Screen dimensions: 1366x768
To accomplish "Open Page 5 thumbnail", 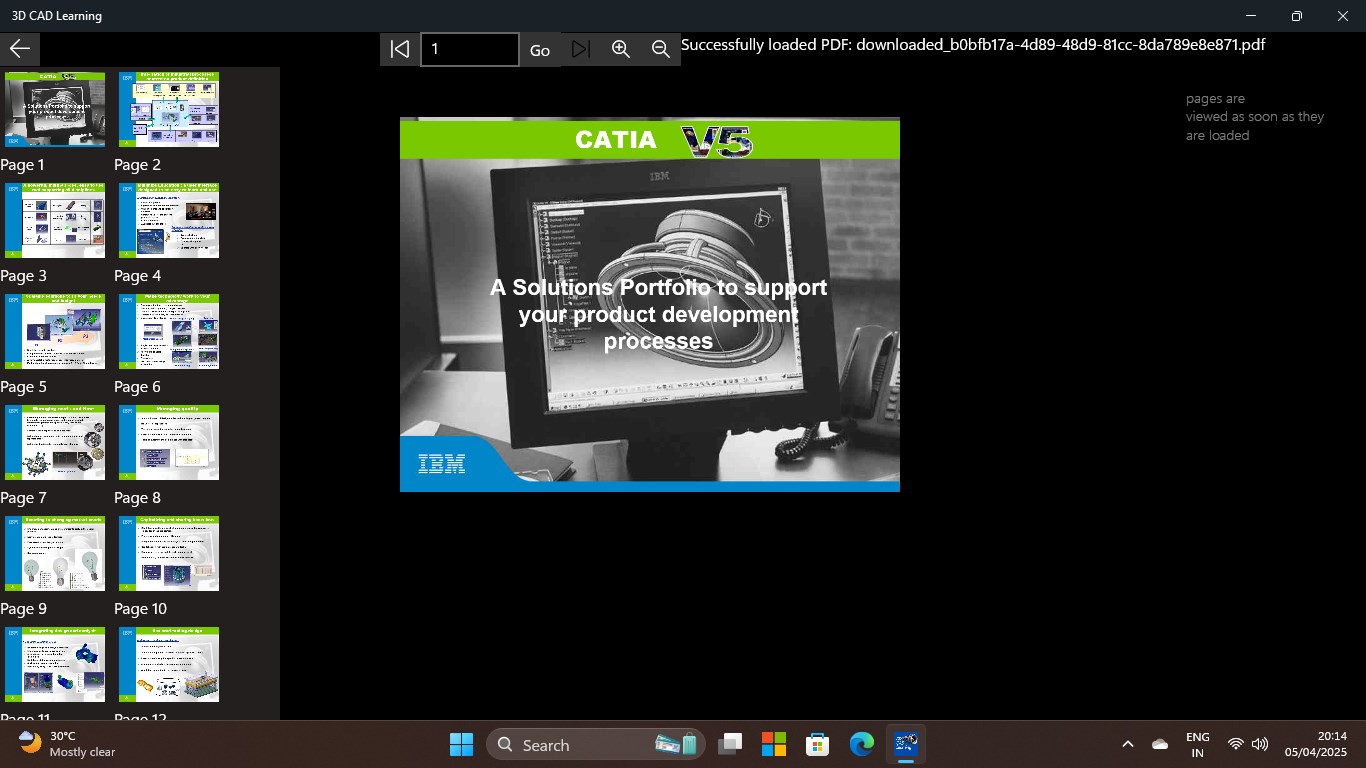I will tap(55, 331).
